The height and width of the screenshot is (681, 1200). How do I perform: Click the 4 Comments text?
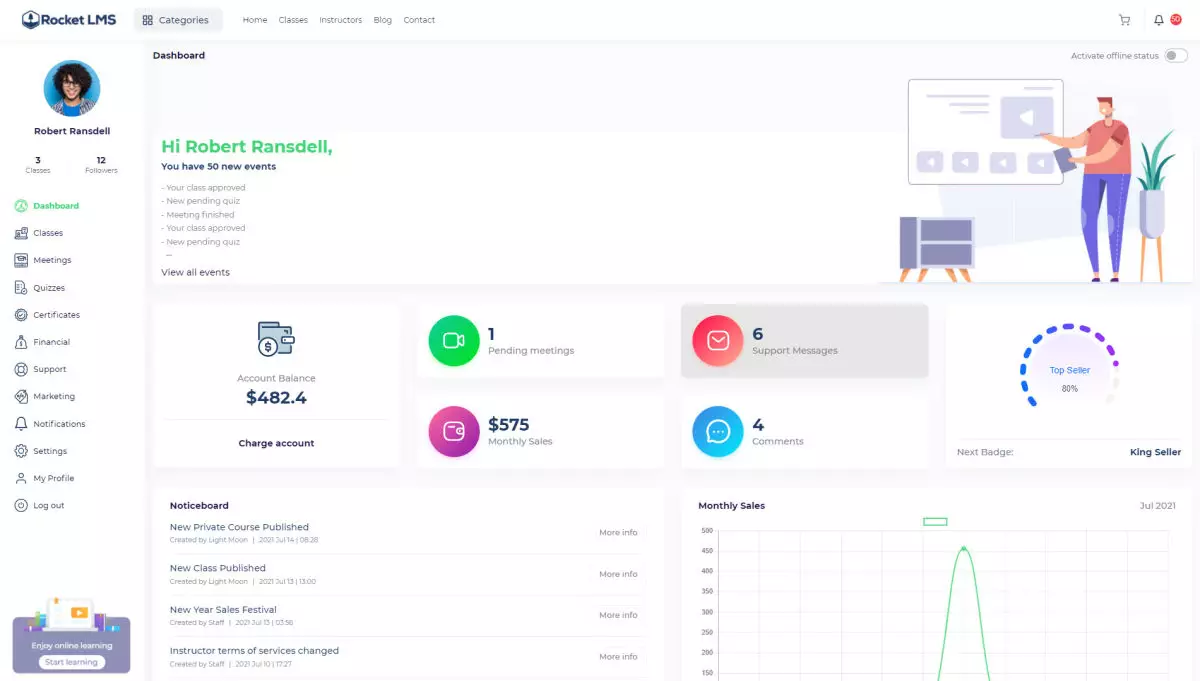pos(778,431)
